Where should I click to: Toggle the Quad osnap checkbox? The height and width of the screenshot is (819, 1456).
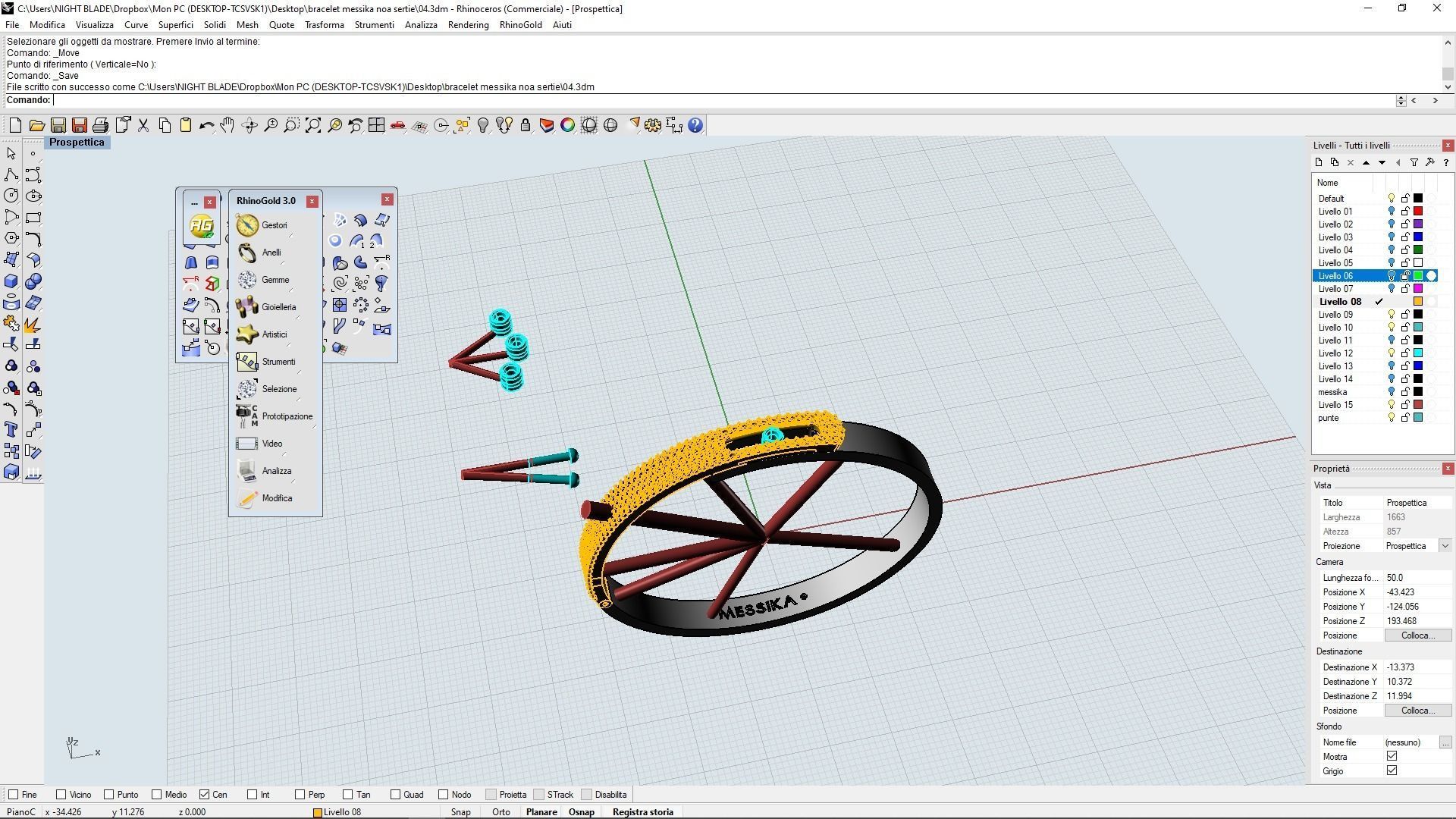pos(395,795)
